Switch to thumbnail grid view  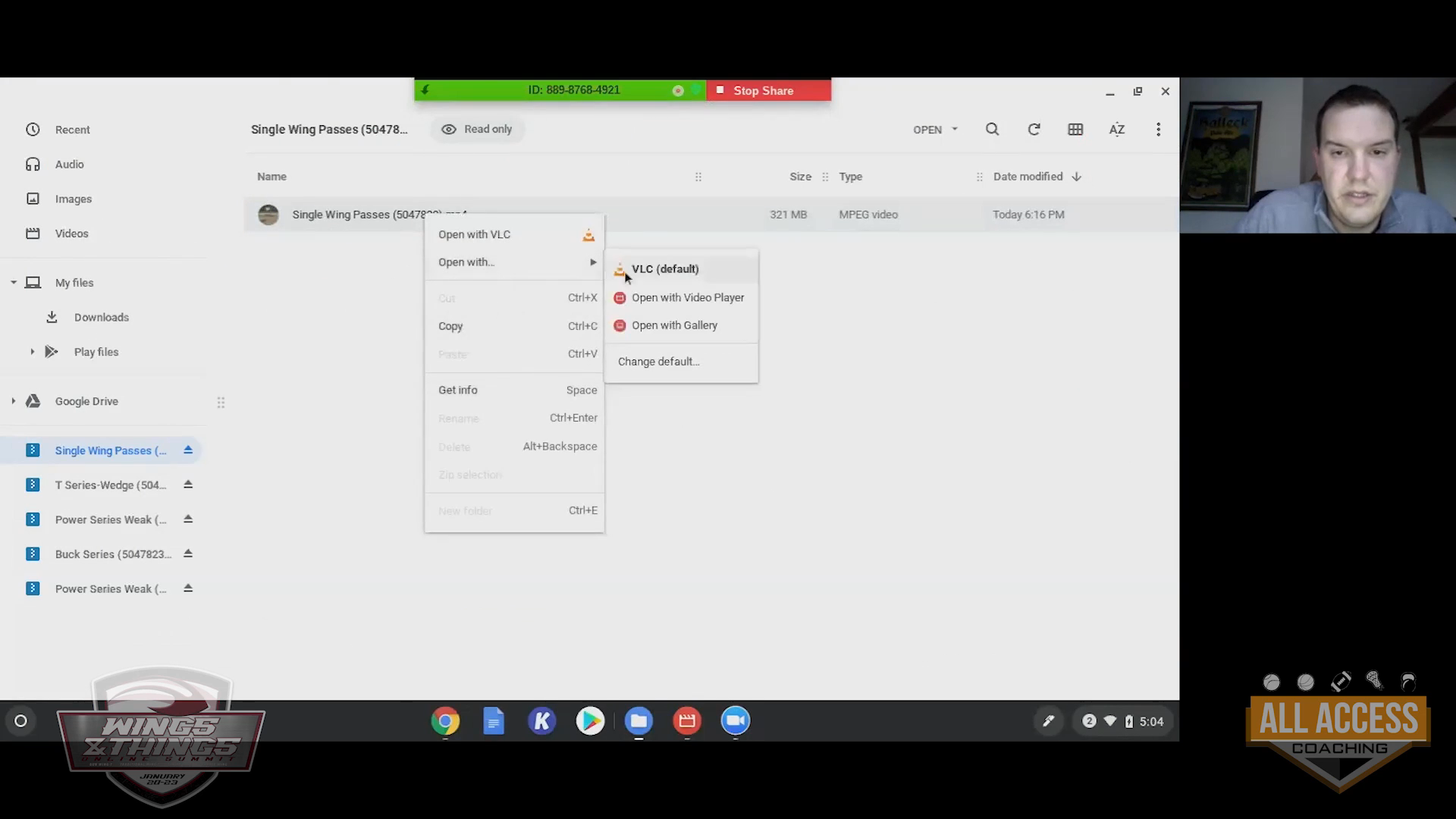pyautogui.click(x=1075, y=130)
